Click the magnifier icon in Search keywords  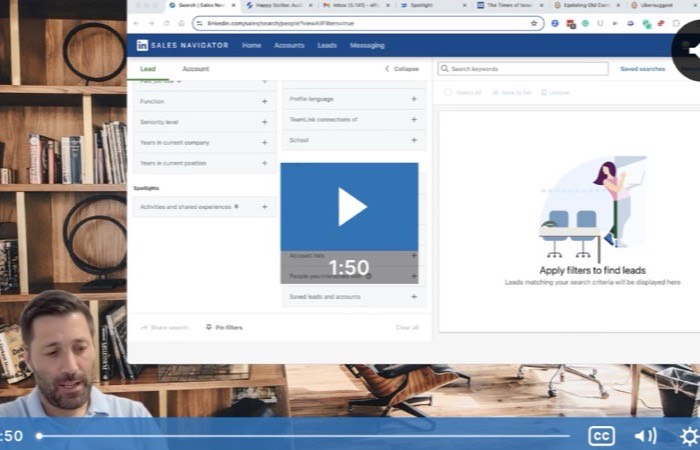point(444,69)
